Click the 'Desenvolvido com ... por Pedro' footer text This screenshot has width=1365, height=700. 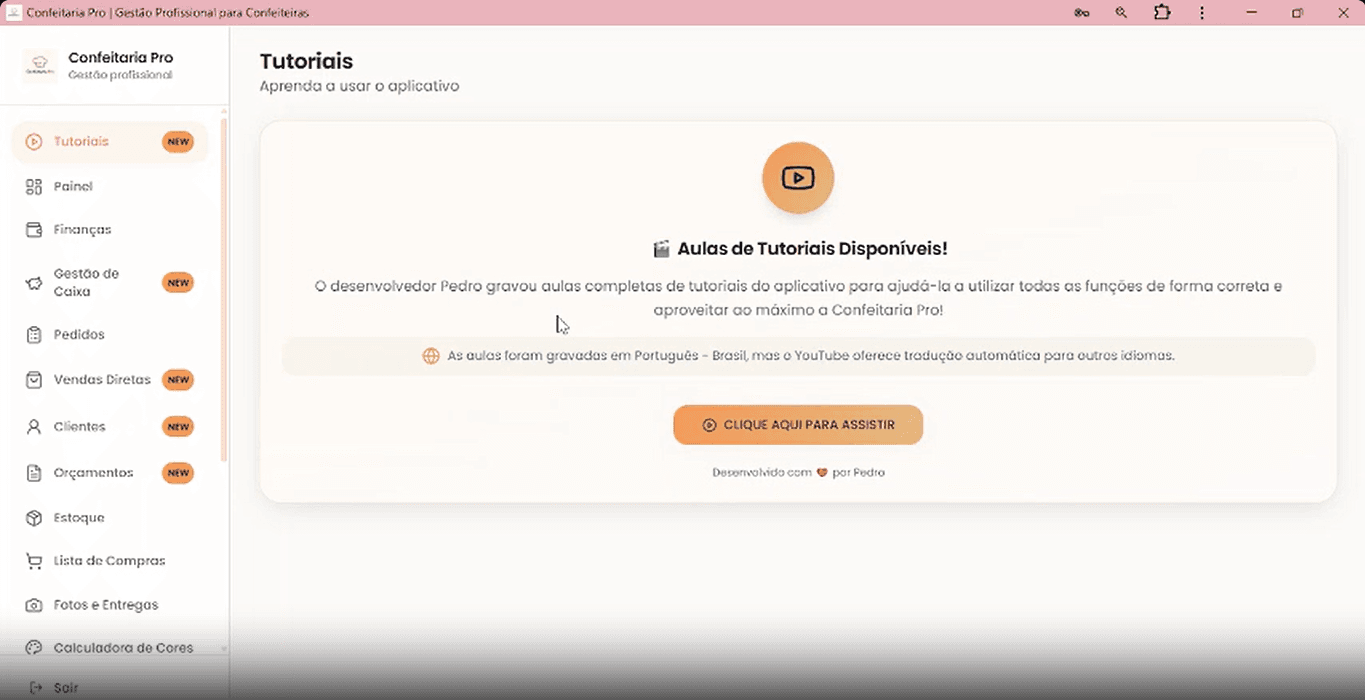click(x=798, y=473)
